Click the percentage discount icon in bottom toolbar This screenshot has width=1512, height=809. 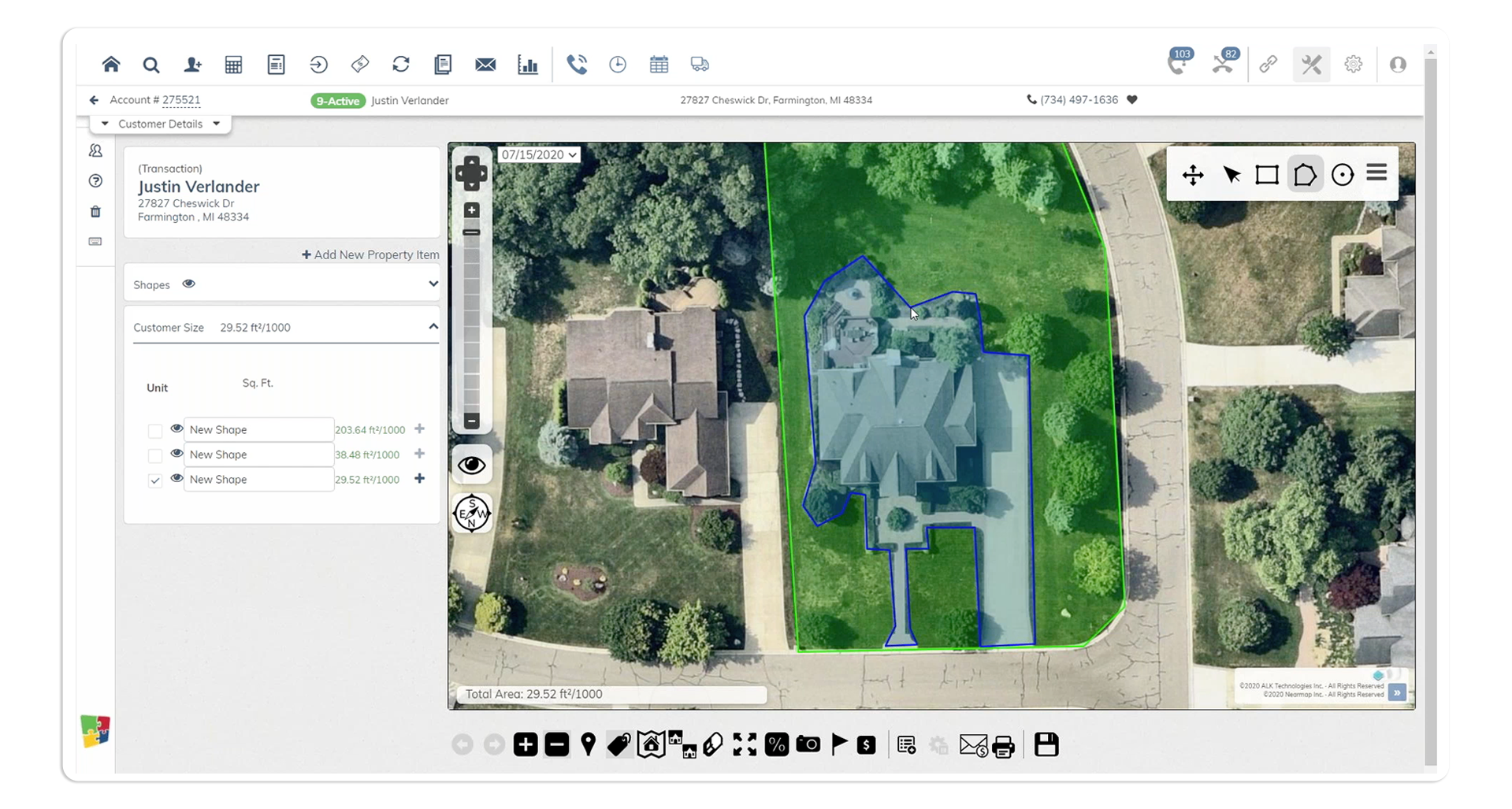[x=777, y=744]
